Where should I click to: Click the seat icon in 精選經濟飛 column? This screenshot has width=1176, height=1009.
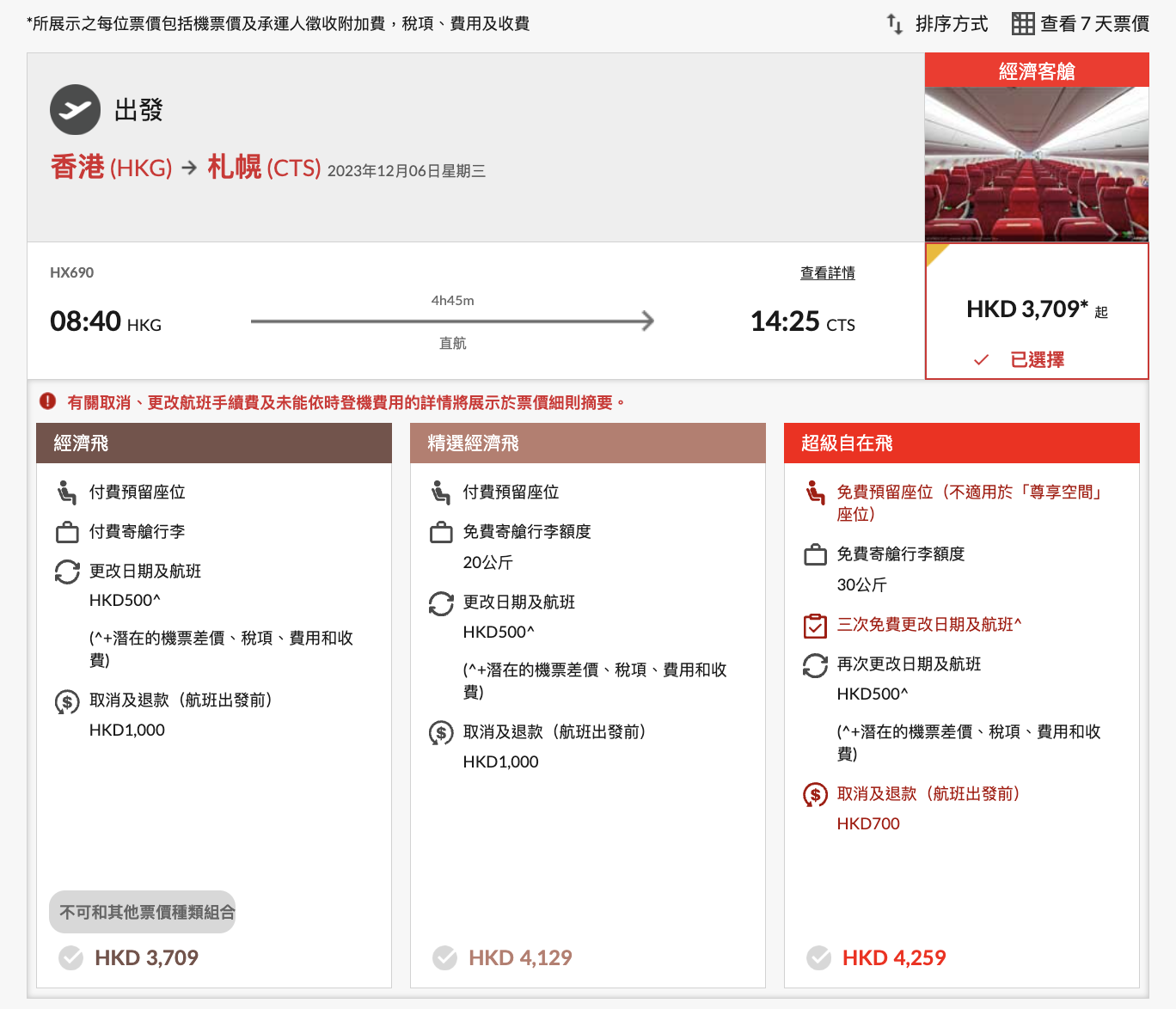[x=441, y=492]
